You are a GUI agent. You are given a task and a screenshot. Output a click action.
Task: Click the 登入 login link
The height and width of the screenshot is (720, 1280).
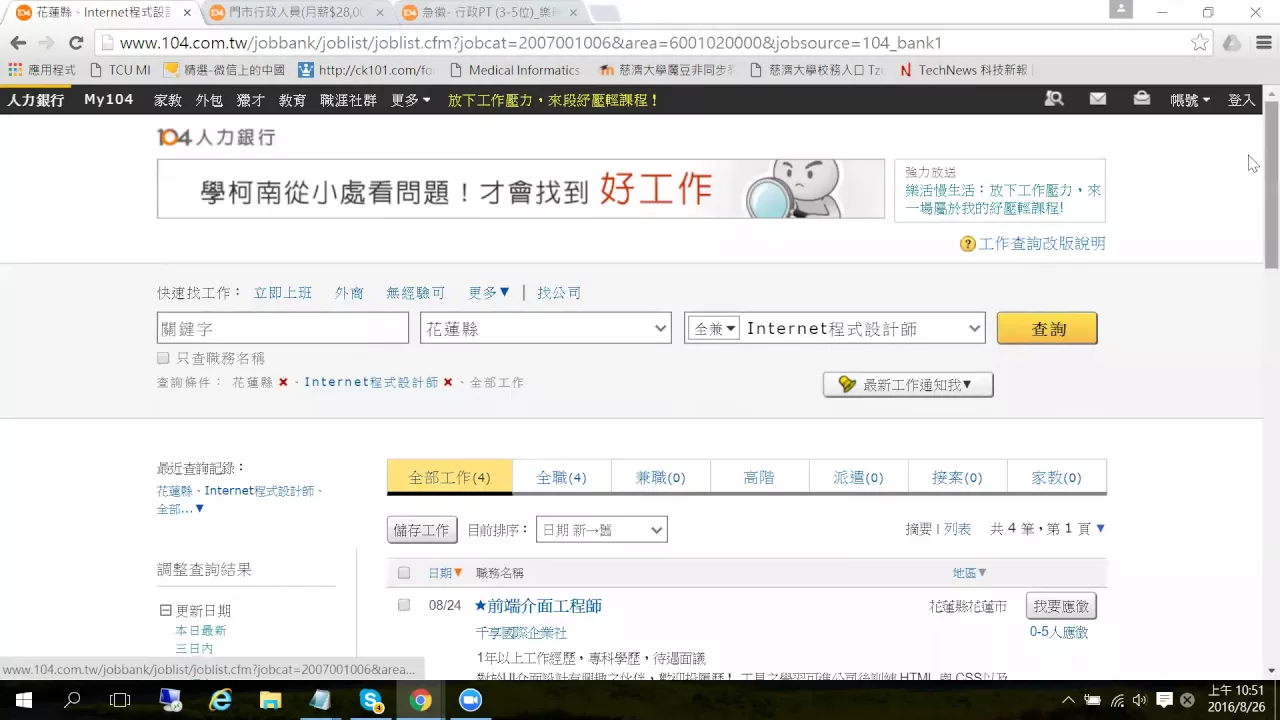click(1241, 100)
